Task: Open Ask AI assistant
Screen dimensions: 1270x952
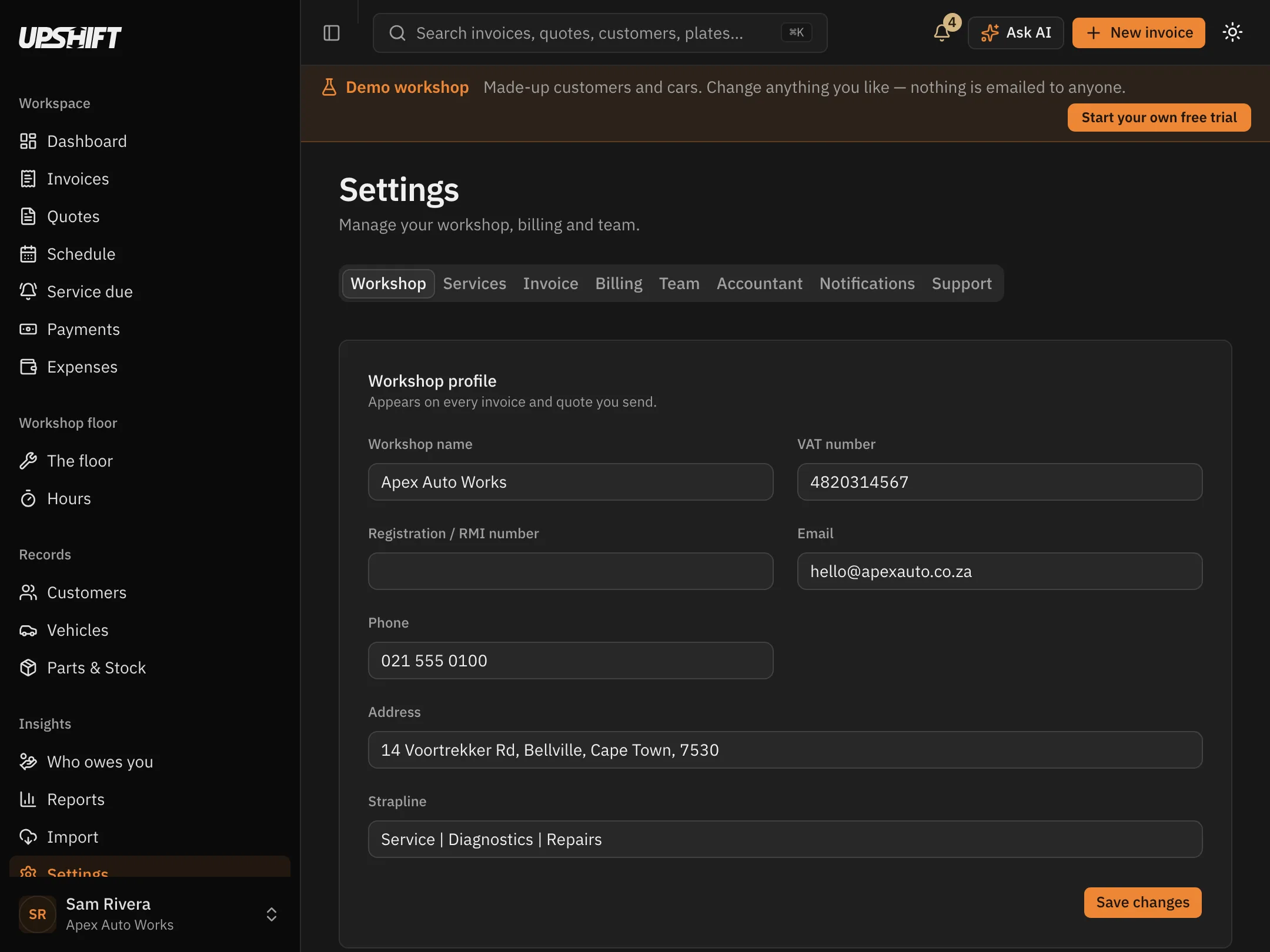Action: [x=1015, y=33]
